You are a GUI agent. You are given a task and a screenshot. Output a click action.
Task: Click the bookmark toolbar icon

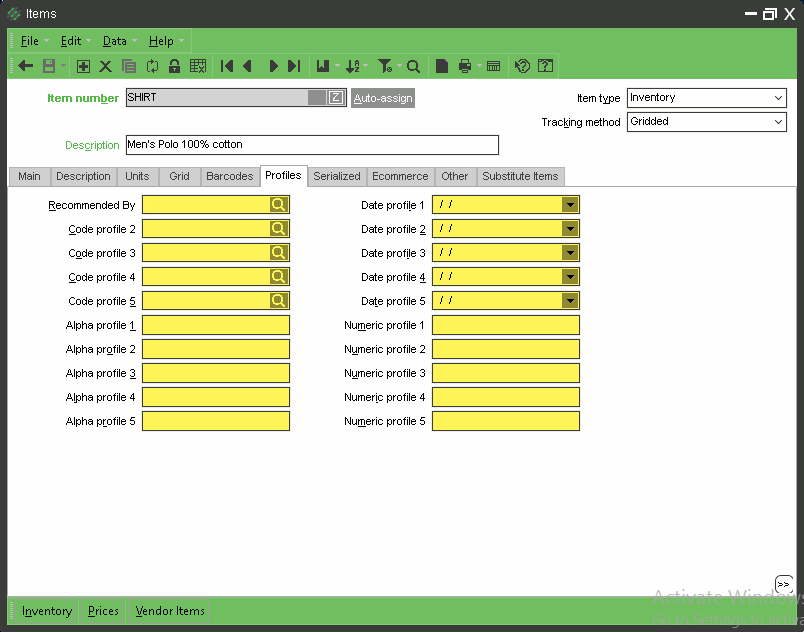(323, 66)
